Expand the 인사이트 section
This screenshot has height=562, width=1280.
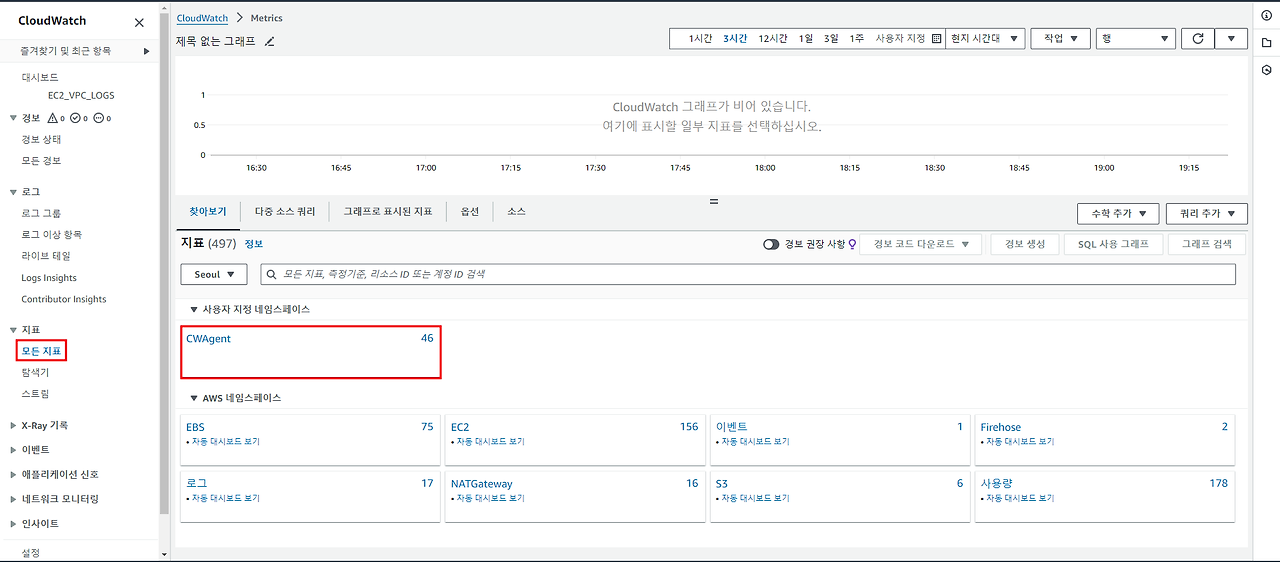point(13,523)
